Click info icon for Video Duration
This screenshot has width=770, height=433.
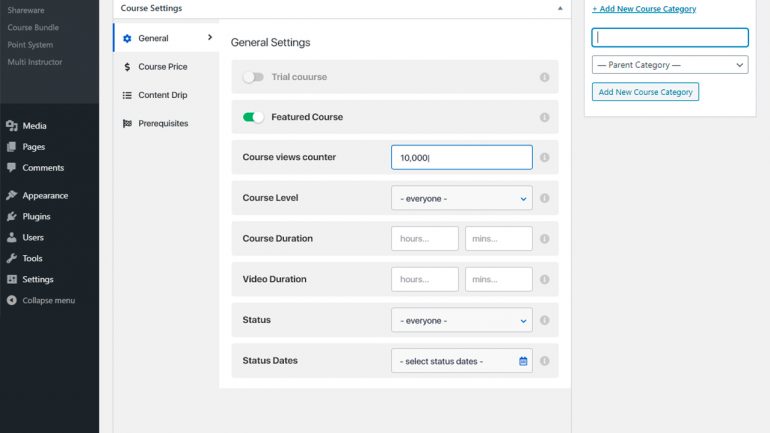point(545,279)
